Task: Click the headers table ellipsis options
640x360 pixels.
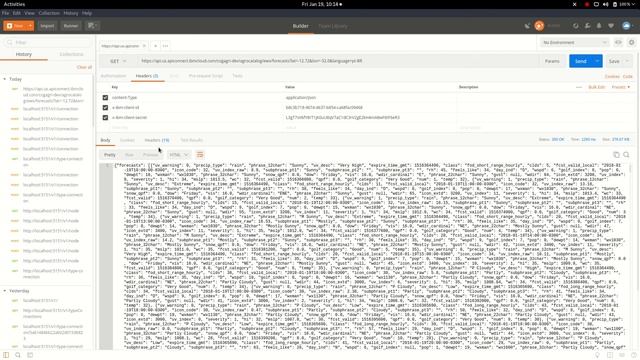Action: 579,87
